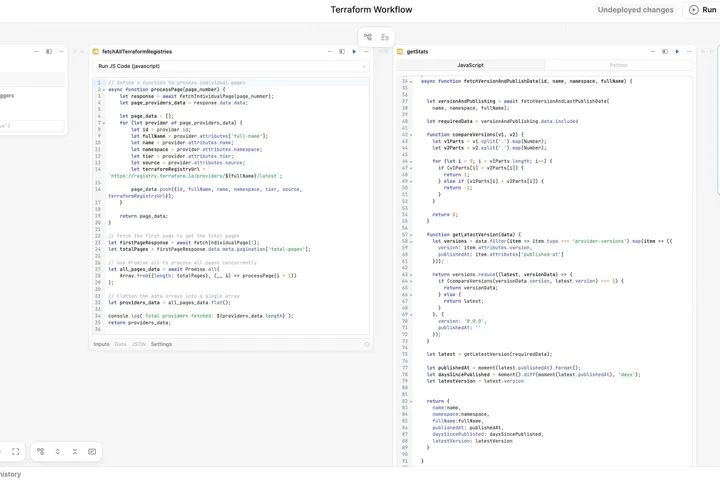Fold versions.reduce callback at line 63
Viewport: 720px width, 480px height.
pyautogui.click(x=411, y=275)
